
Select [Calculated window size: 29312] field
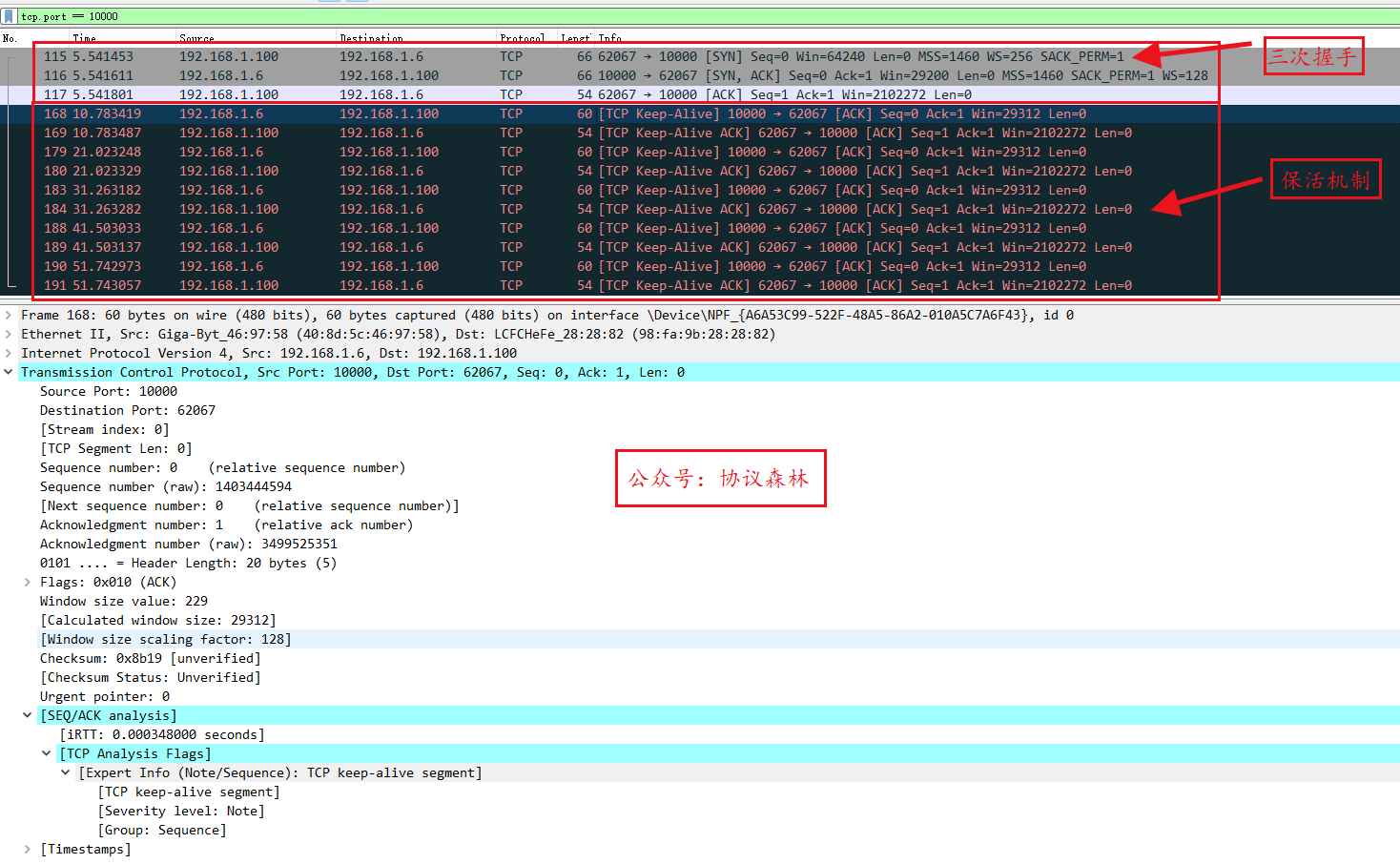click(158, 620)
